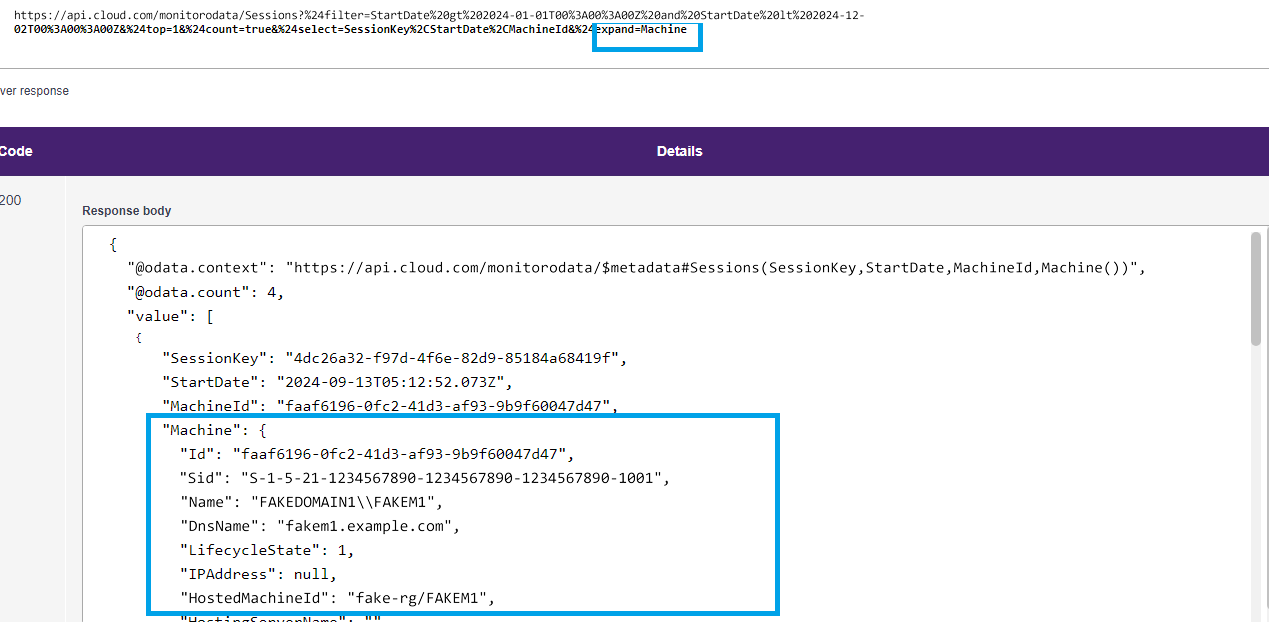Image resolution: width=1269 pixels, height=622 pixels.
Task: Select the "HostedMachineId" fake-rg/FAKEM1 line
Action: point(338,598)
